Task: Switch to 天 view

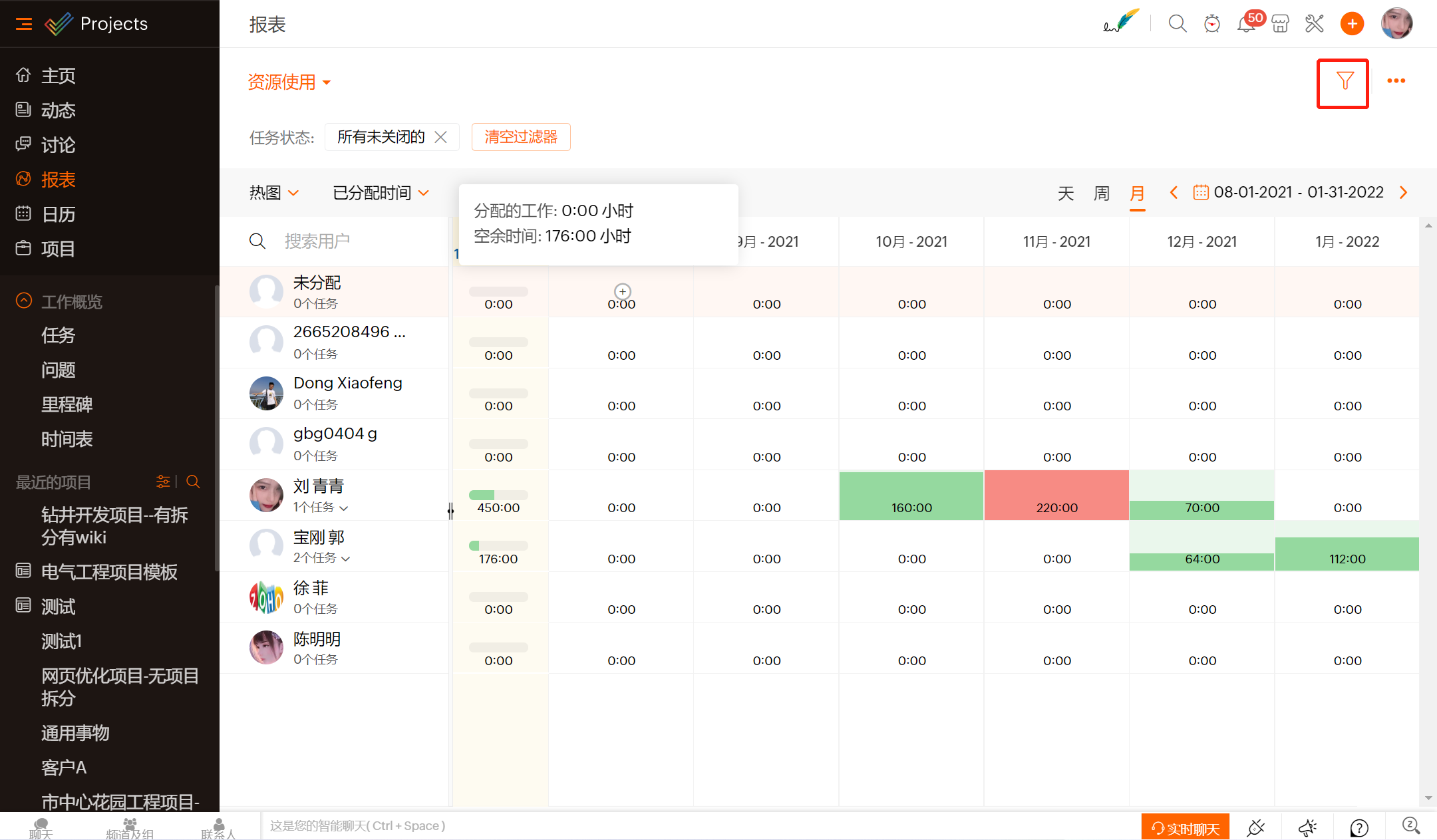Action: tap(1066, 193)
